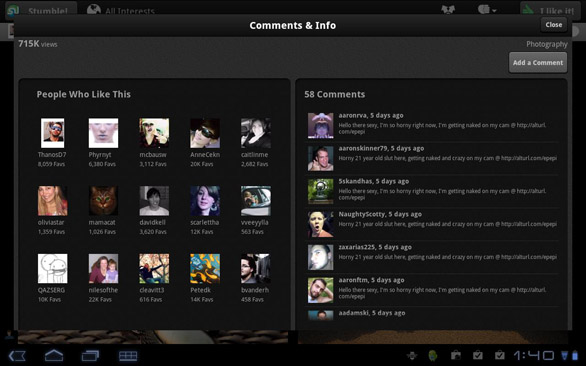The height and width of the screenshot is (366, 586).
Task: Open nilesofthe's profile photo
Action: click(103, 268)
